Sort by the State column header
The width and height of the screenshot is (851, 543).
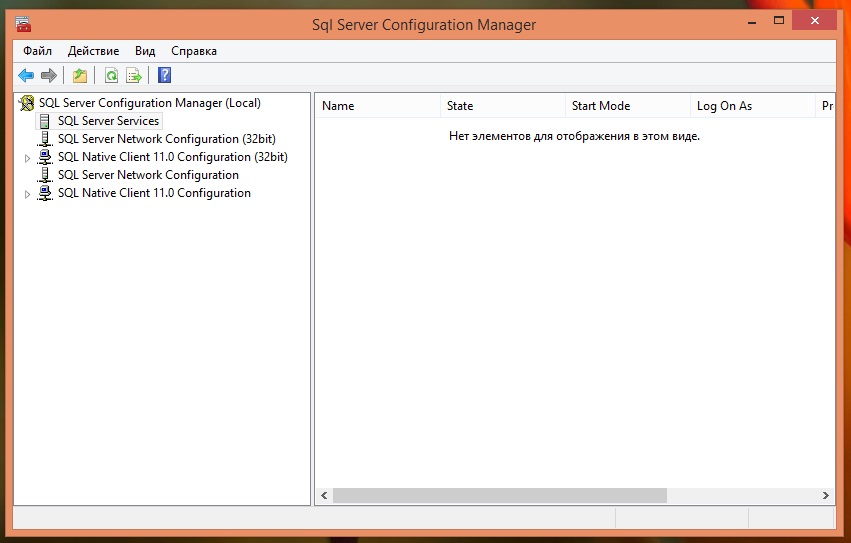click(x=503, y=106)
